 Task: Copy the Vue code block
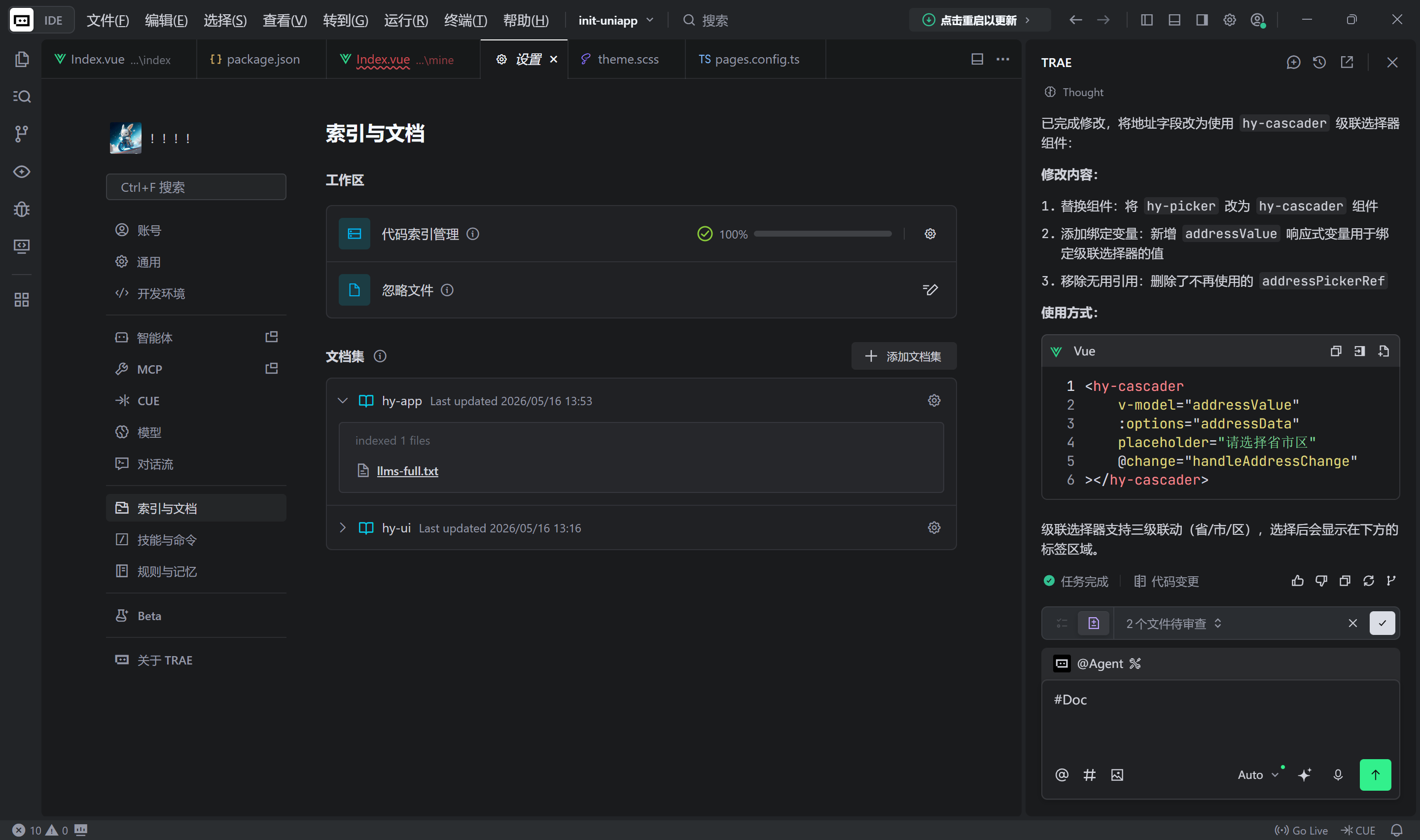pos(1336,351)
